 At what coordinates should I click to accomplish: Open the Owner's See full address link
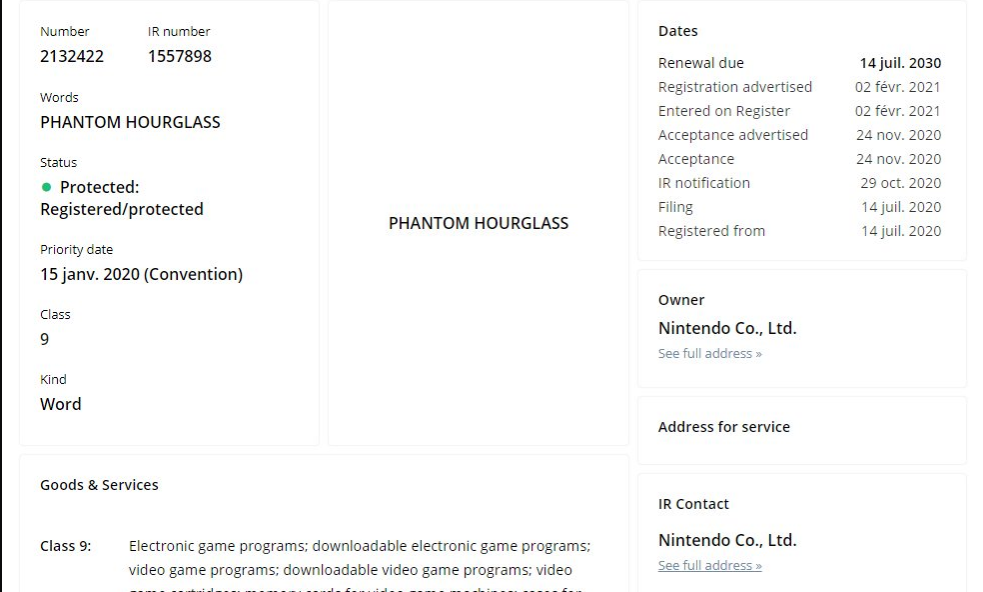(x=709, y=354)
